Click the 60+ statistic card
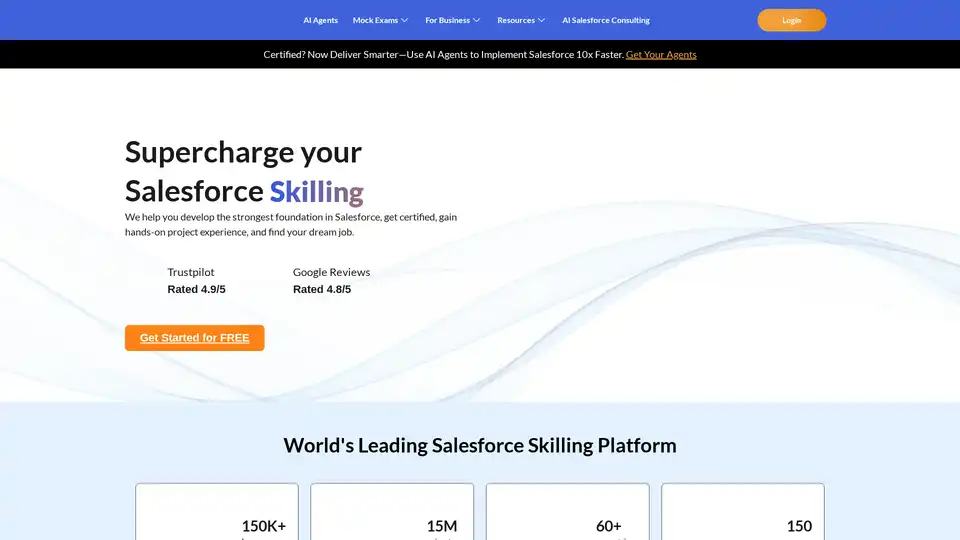Screen dimensions: 960x540 567,512
